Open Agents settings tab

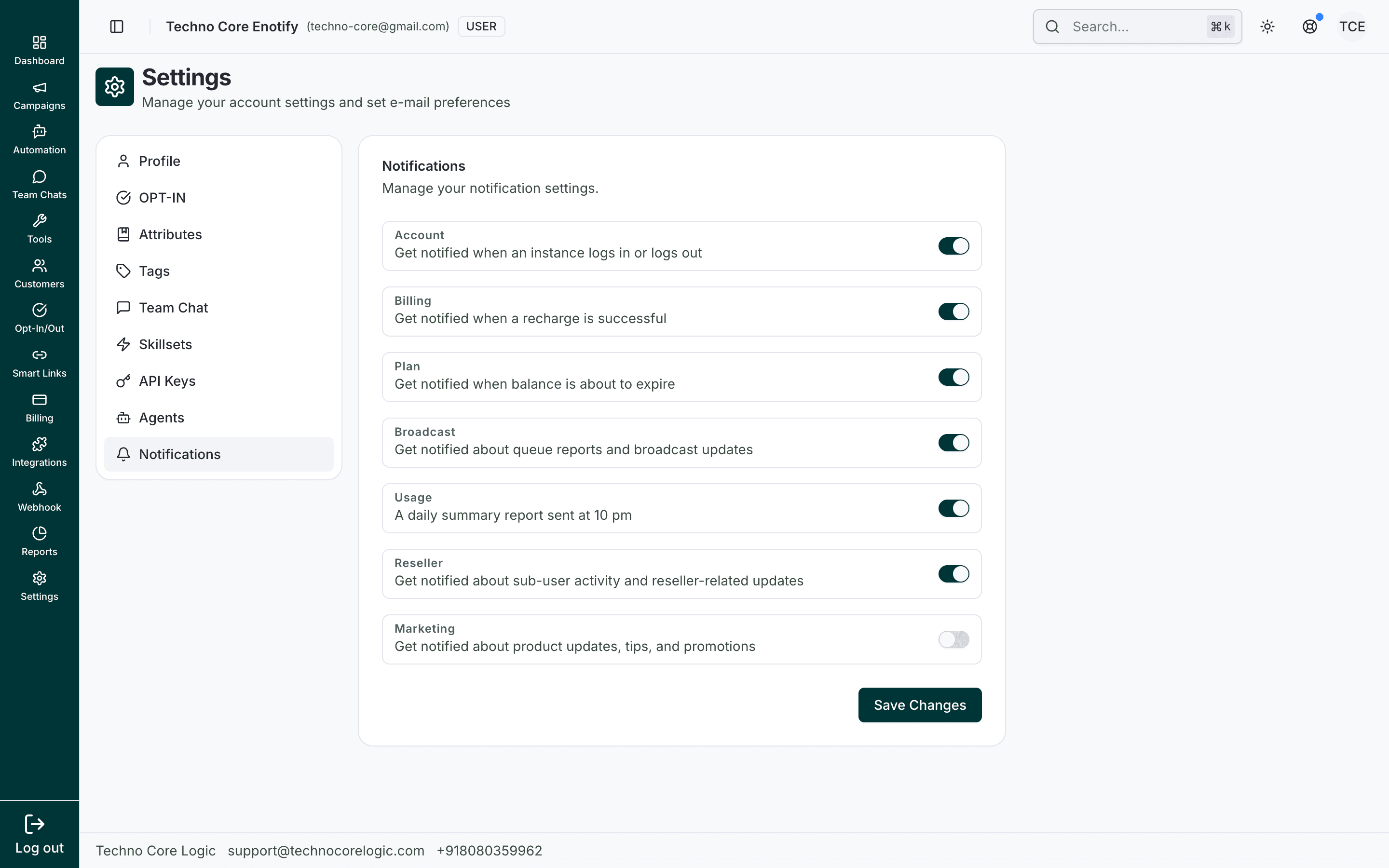(x=218, y=417)
